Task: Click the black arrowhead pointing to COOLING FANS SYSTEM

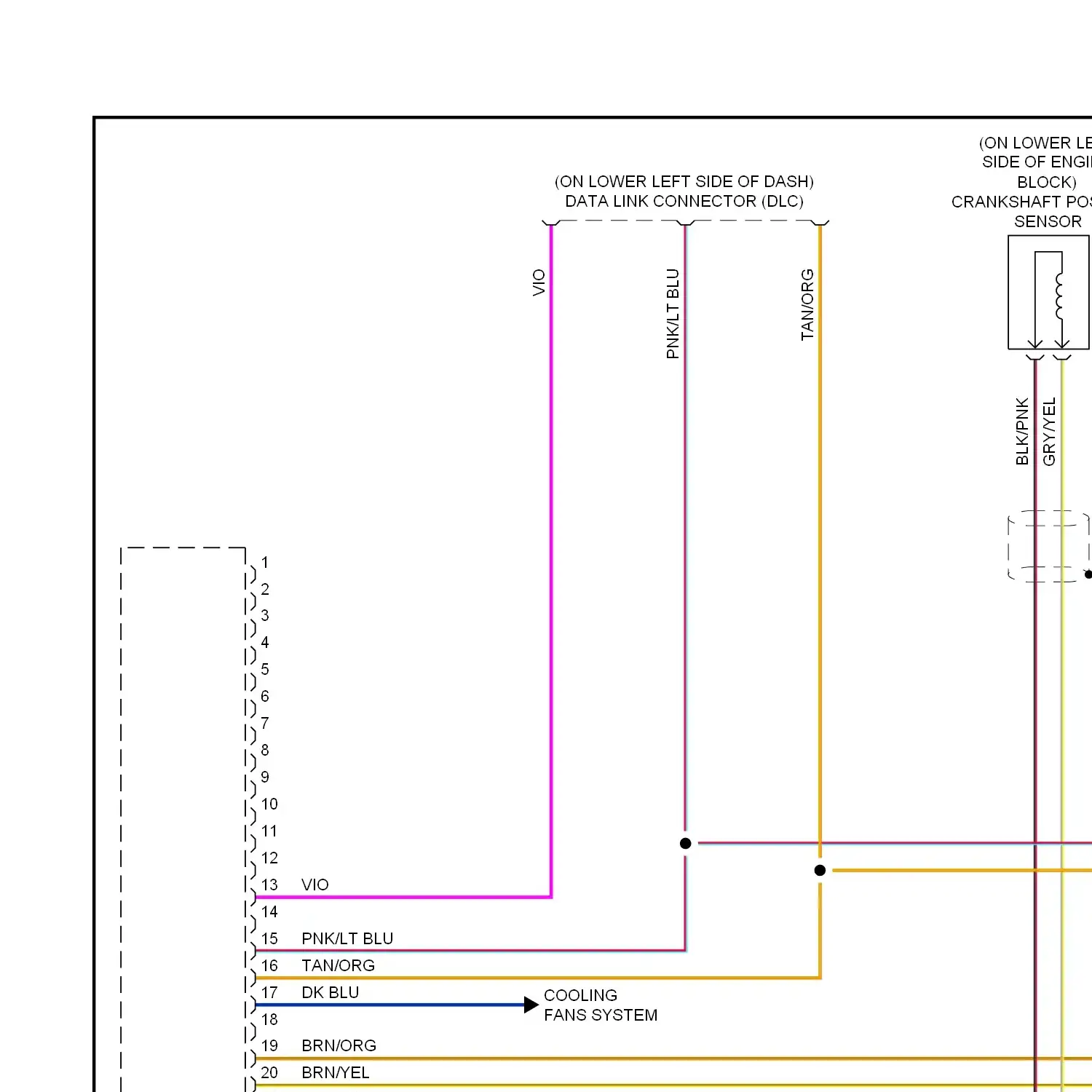Action: pyautogui.click(x=531, y=1005)
